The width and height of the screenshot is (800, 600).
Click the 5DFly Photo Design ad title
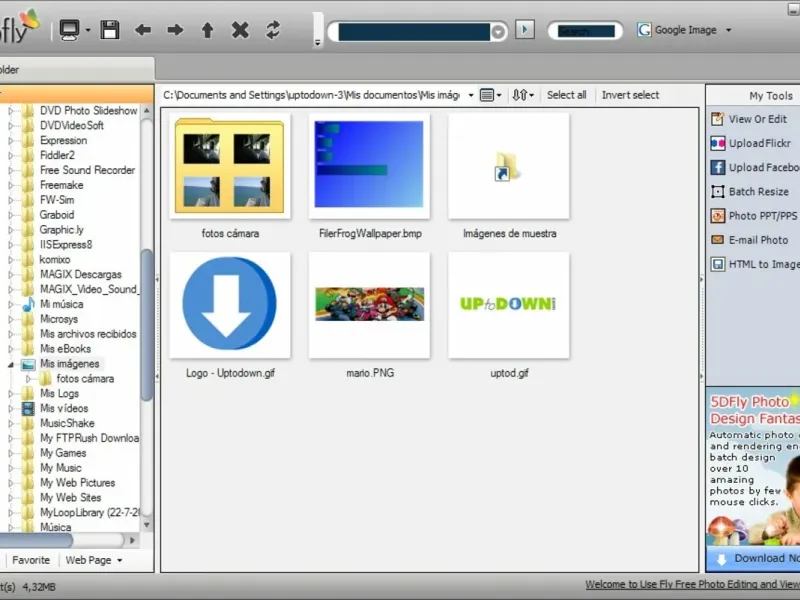[754, 410]
